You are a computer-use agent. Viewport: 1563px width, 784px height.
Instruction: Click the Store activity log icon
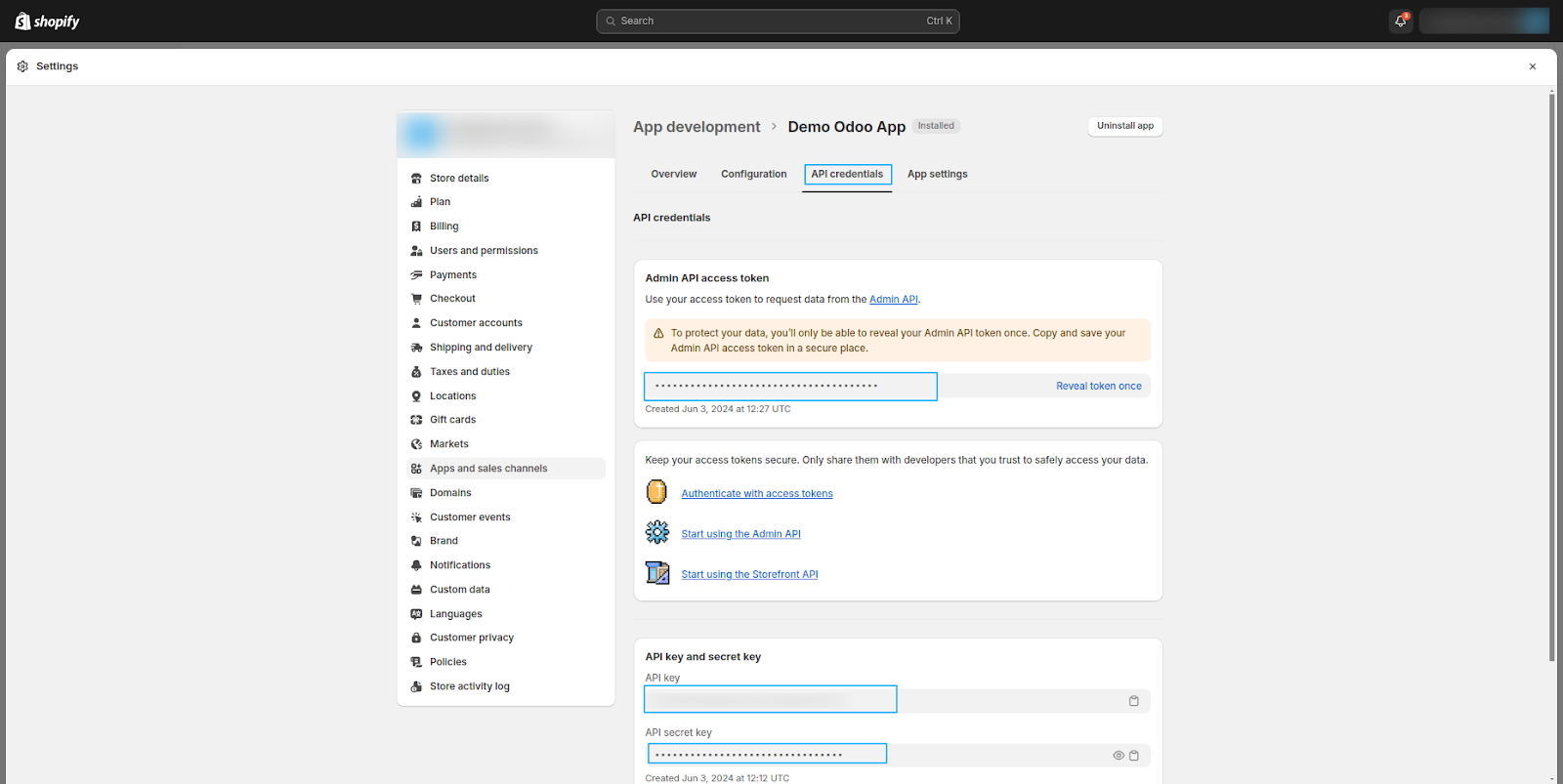point(416,686)
